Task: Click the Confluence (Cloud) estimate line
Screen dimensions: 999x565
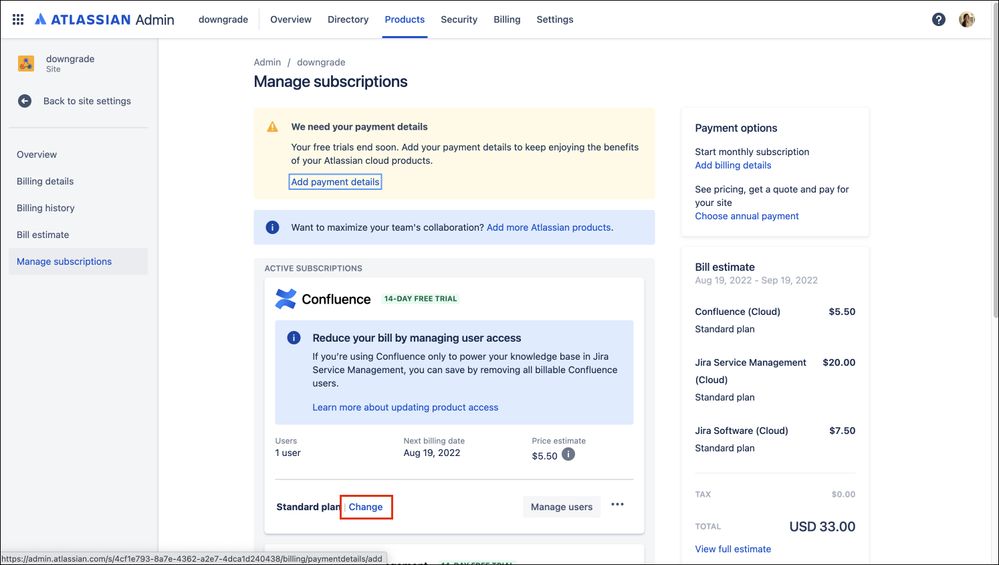Action: click(x=738, y=311)
